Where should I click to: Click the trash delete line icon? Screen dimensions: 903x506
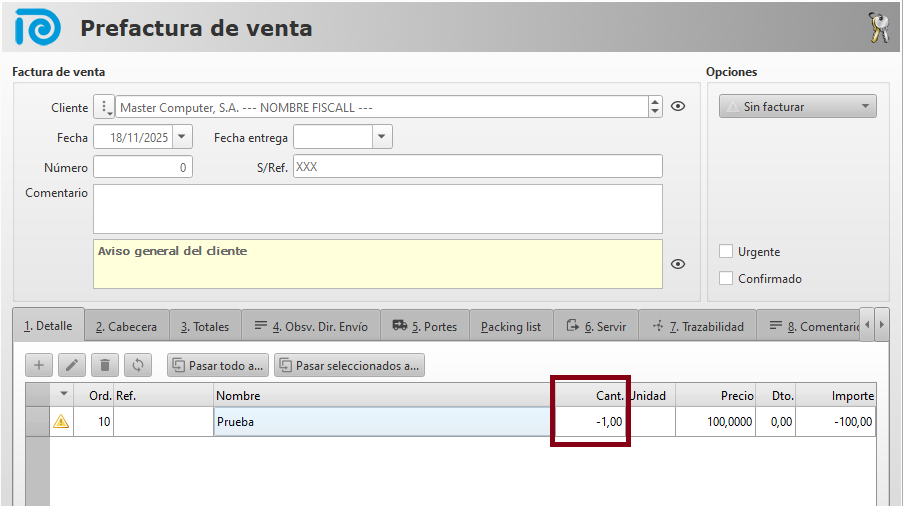pyautogui.click(x=105, y=366)
